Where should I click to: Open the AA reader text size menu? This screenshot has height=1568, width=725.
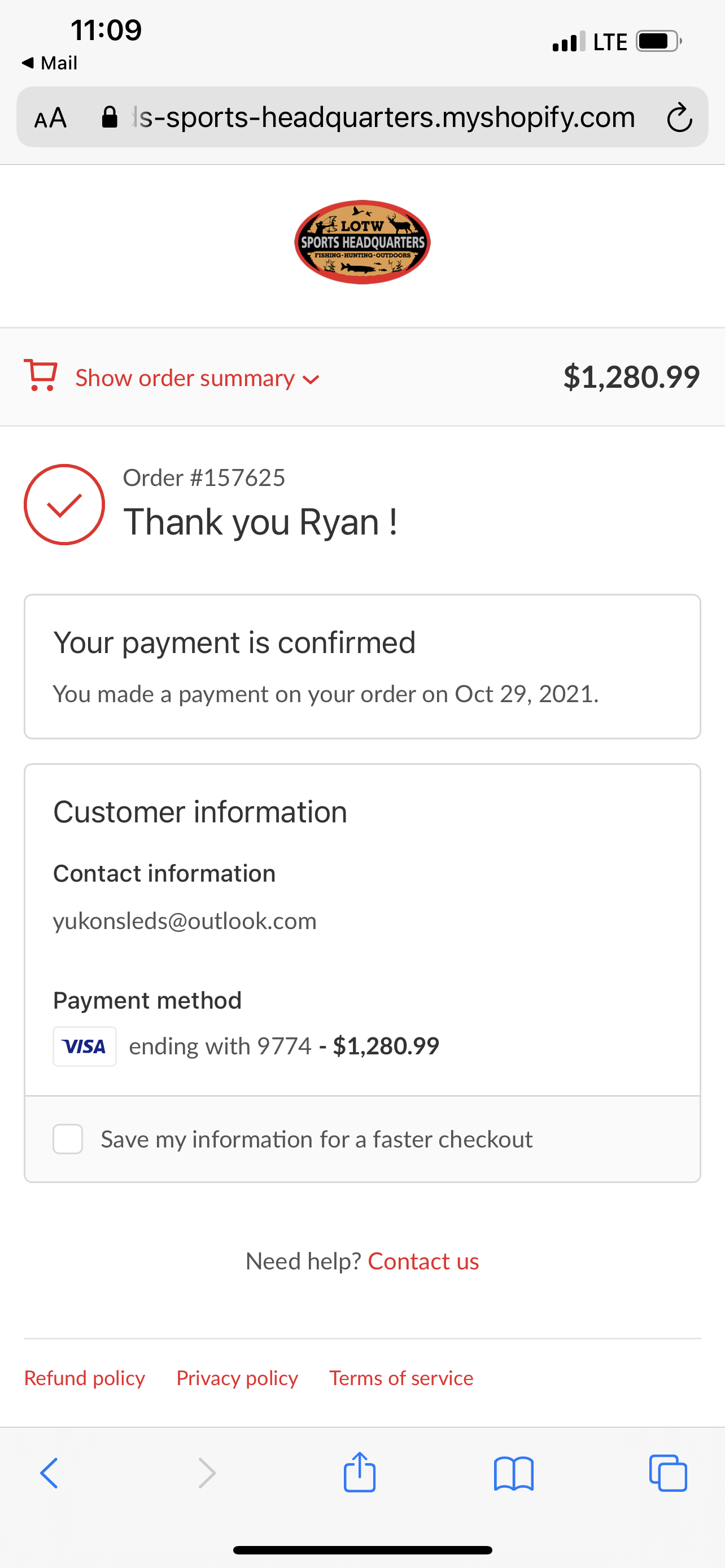coord(50,117)
